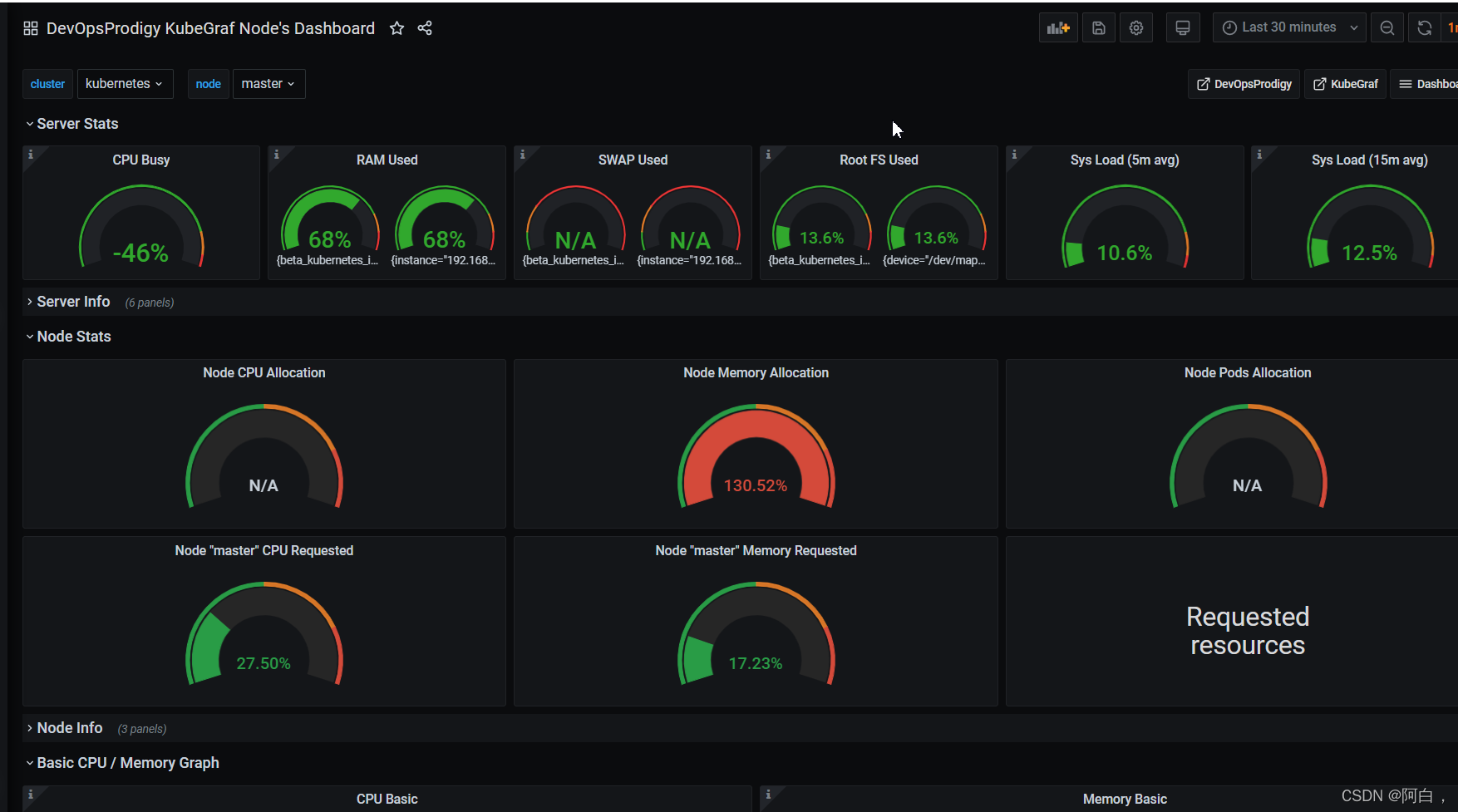Open the cluster kubernetes dropdown
Viewport: 1458px width, 812px height.
click(x=125, y=84)
